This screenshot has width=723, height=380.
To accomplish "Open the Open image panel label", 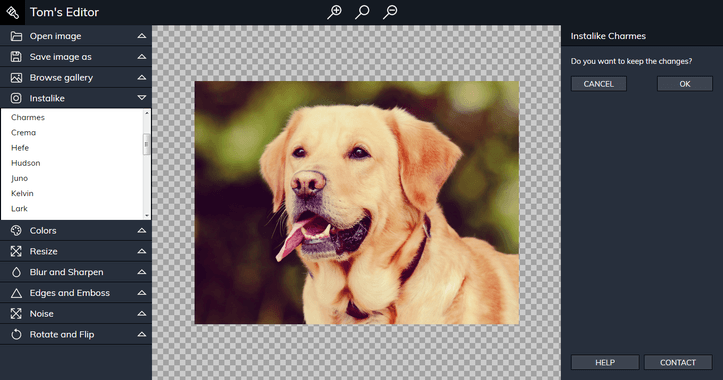I will click(55, 36).
